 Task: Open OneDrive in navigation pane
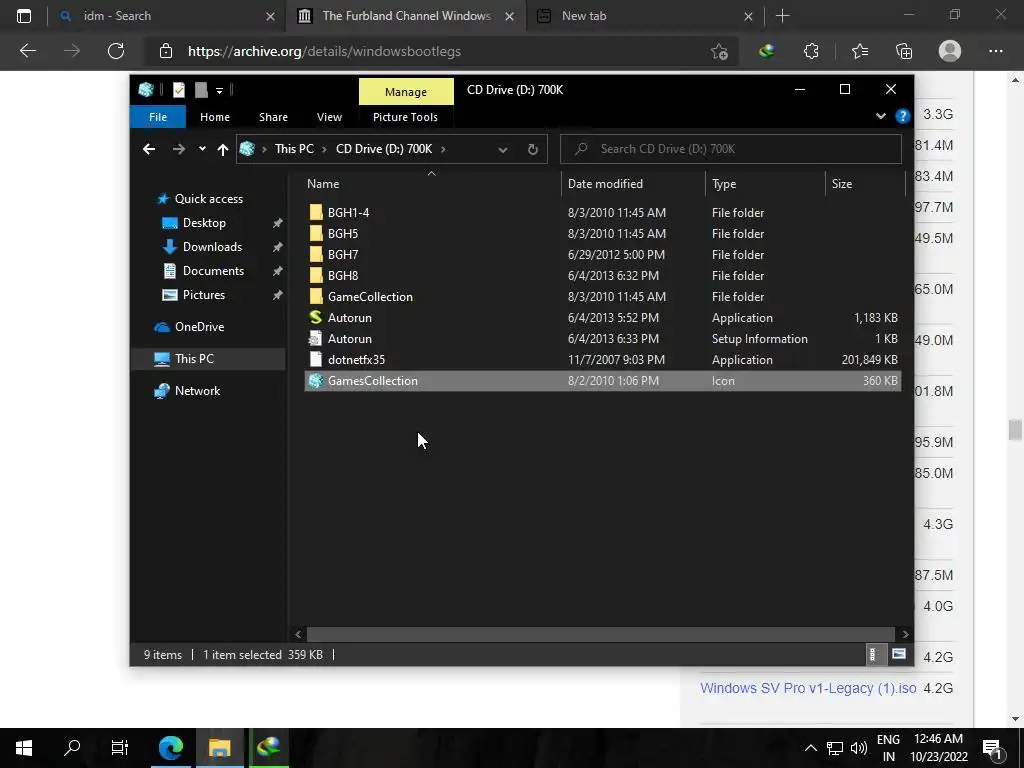[x=199, y=327]
